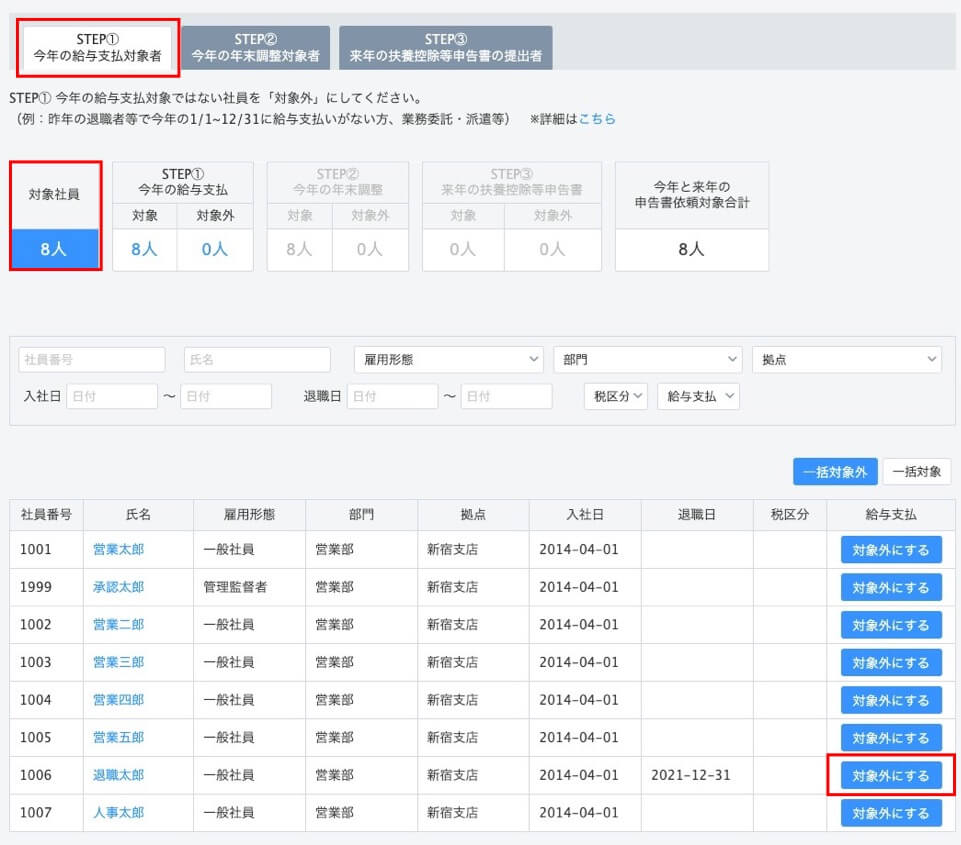Open STEP③ 来年の扶養控除等申告書の提出者 tab
The width and height of the screenshot is (961, 845).
click(x=445, y=48)
